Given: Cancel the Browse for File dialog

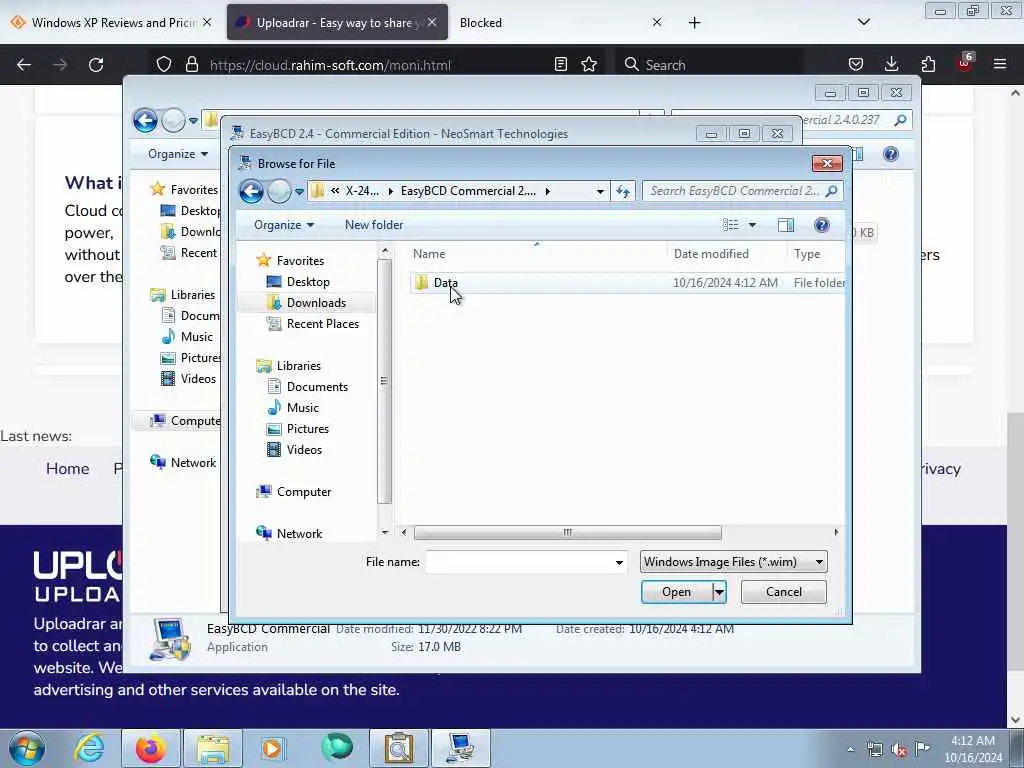Looking at the screenshot, I should pyautogui.click(x=784, y=592).
